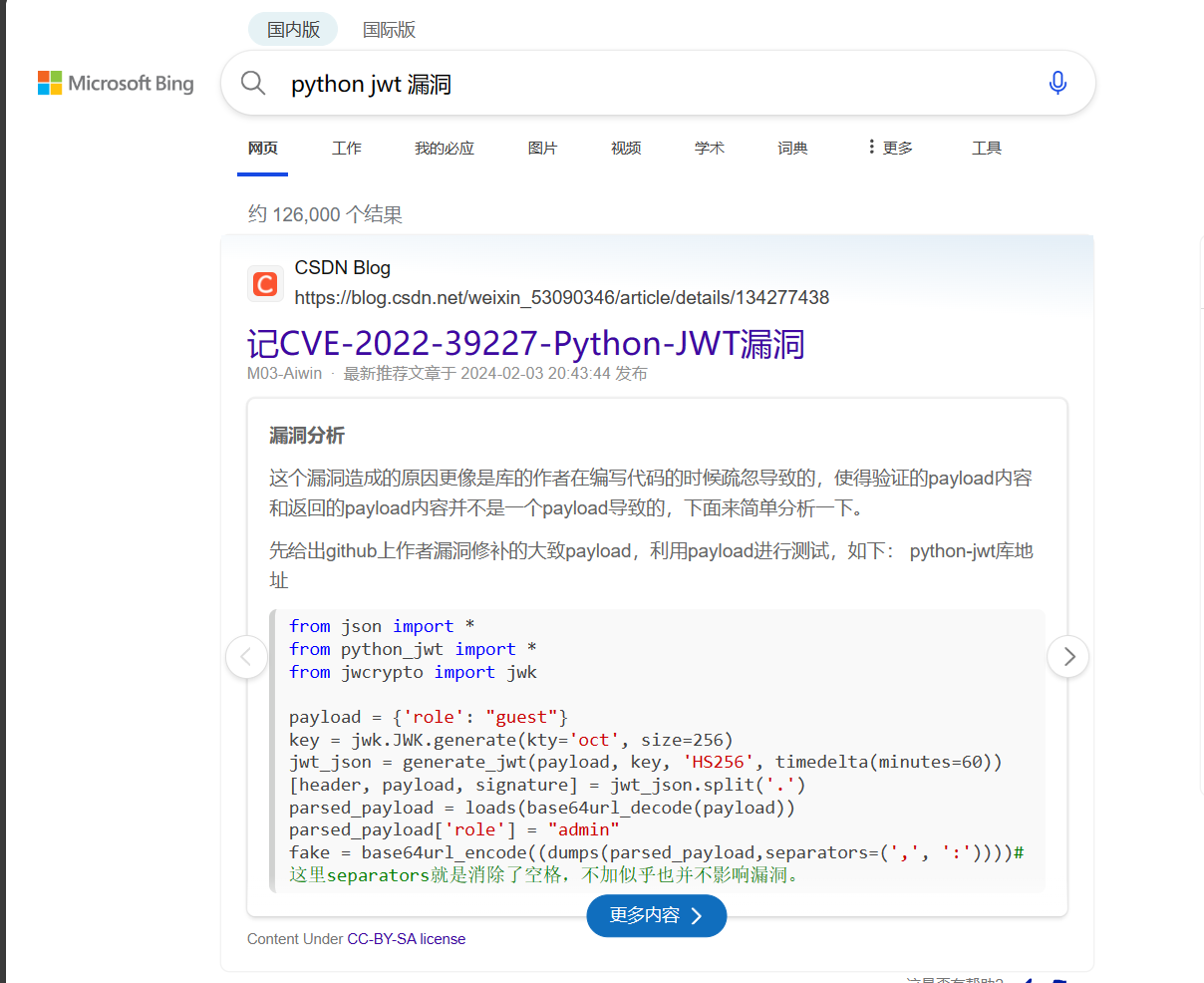The width and height of the screenshot is (1204, 983).
Task: Select the 网页 tab
Action: click(263, 148)
